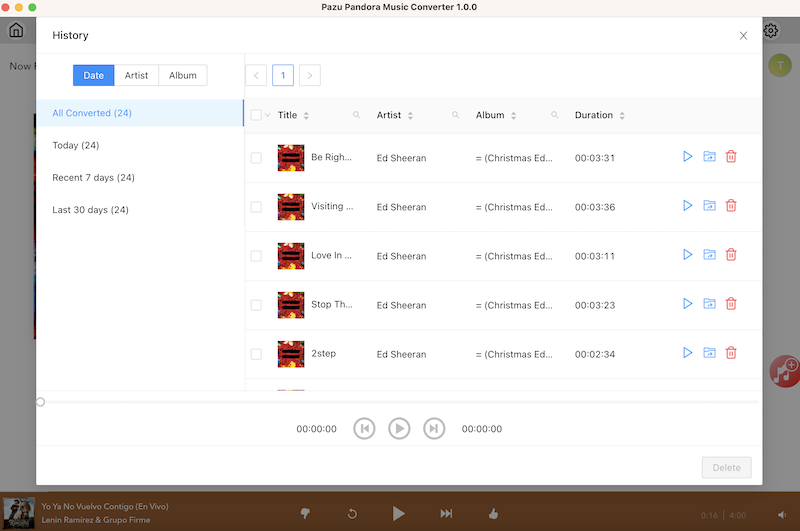800x531 pixels.
Task: Check the box for Be Right Now
Action: click(x=256, y=158)
